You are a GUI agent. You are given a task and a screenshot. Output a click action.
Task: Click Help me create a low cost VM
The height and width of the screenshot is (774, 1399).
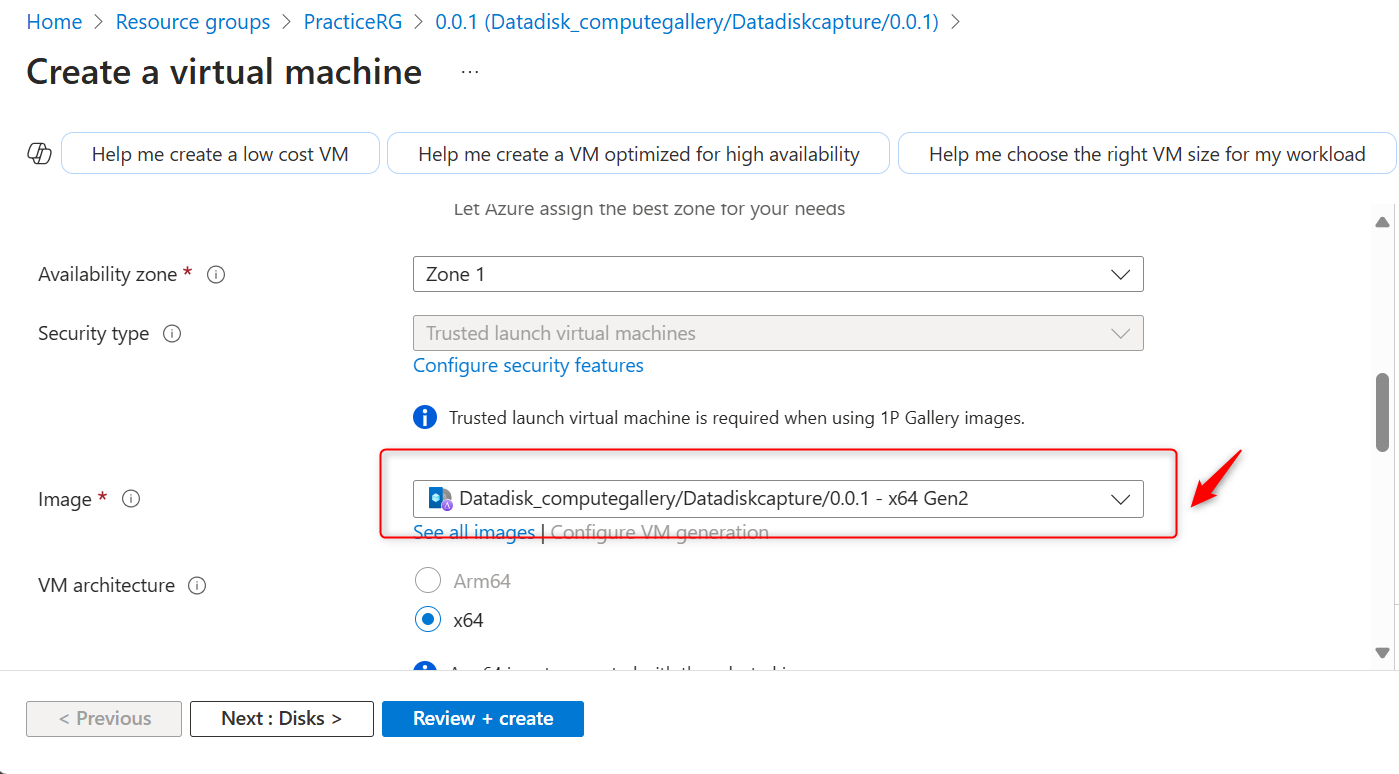click(x=220, y=154)
